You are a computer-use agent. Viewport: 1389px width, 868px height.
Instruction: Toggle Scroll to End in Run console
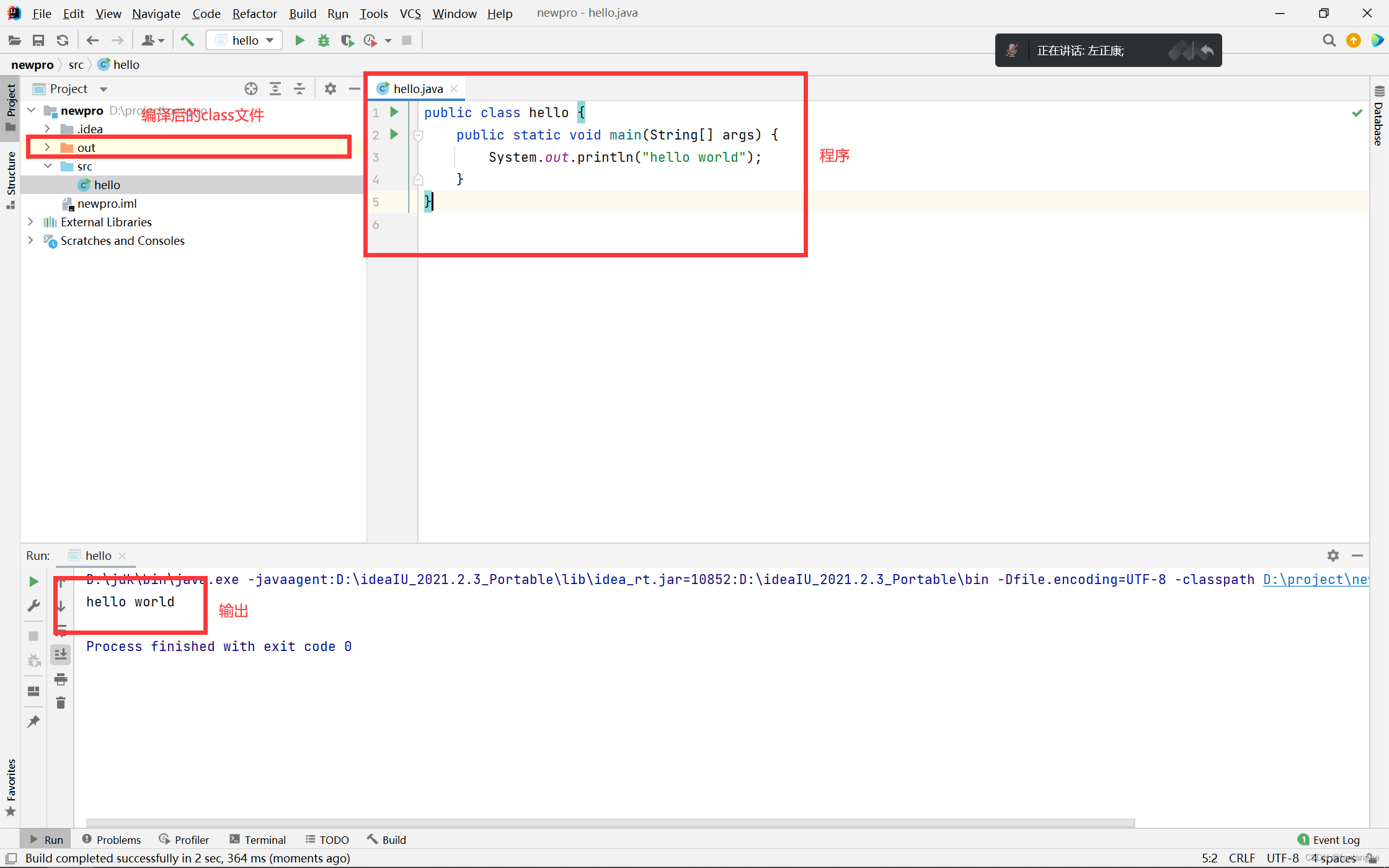click(61, 655)
